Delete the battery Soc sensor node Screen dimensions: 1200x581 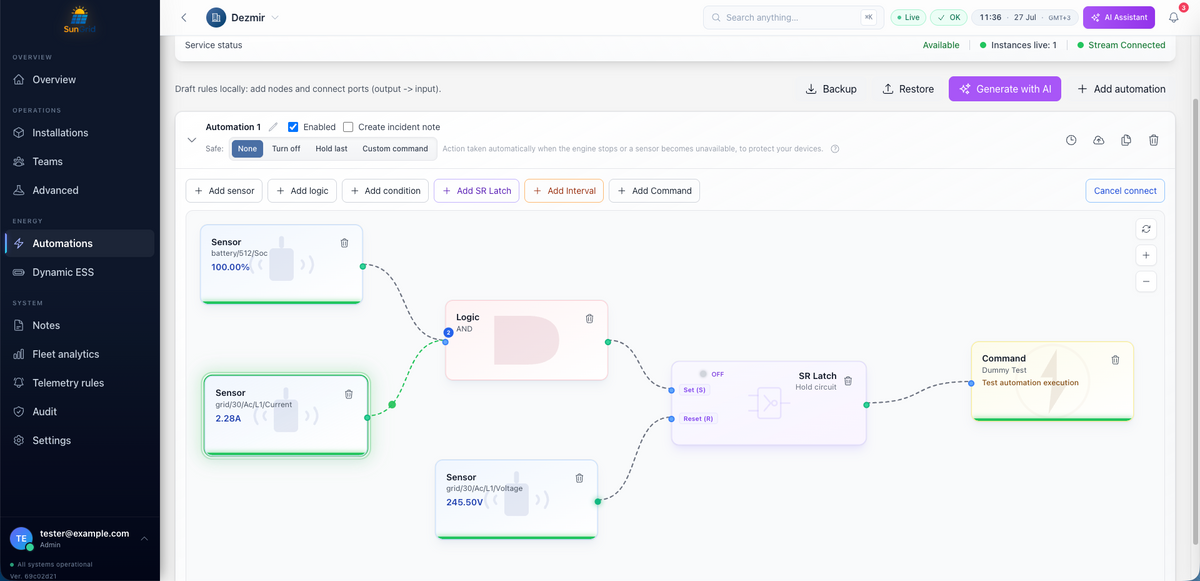pos(344,243)
